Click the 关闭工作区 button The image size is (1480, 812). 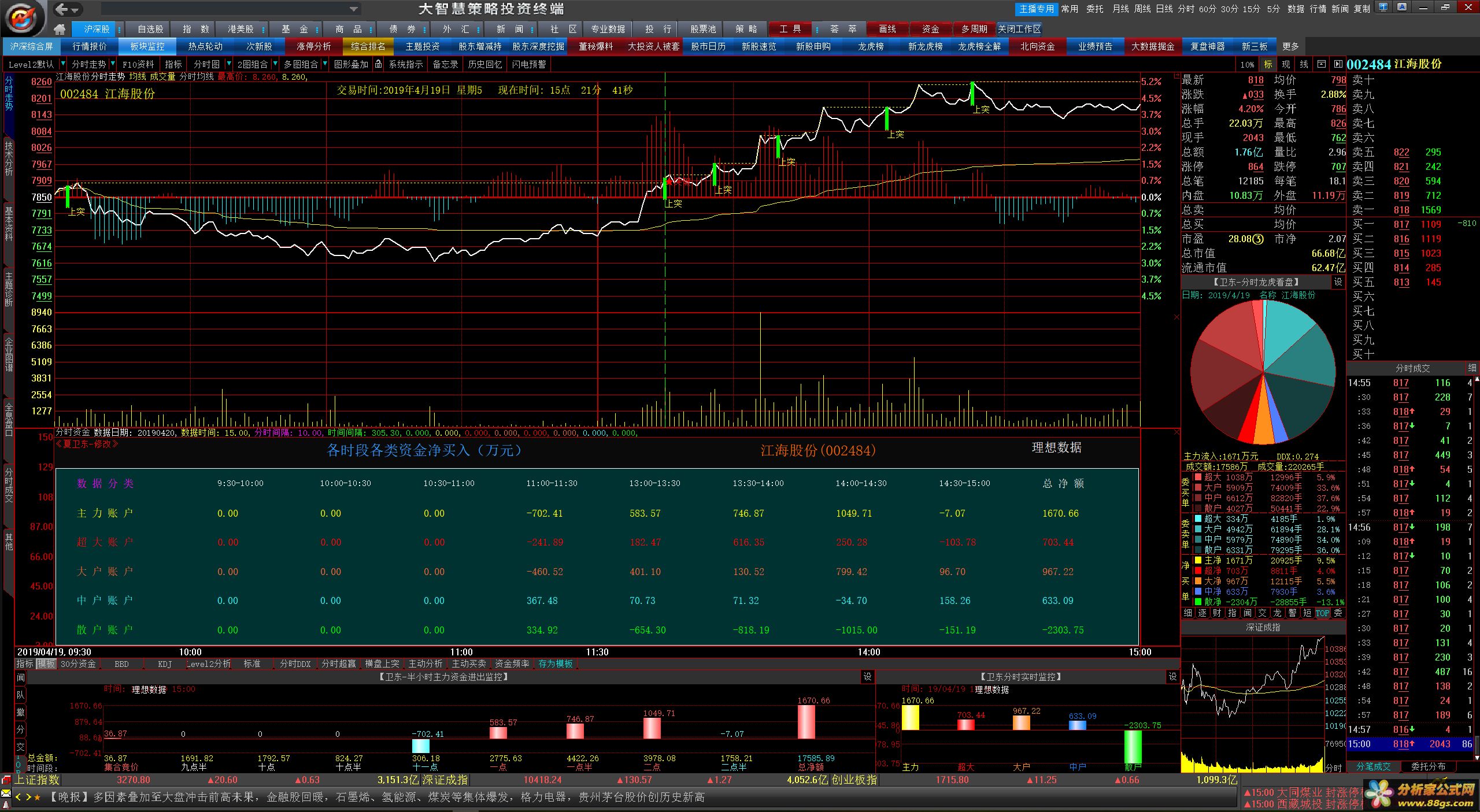[1019, 29]
